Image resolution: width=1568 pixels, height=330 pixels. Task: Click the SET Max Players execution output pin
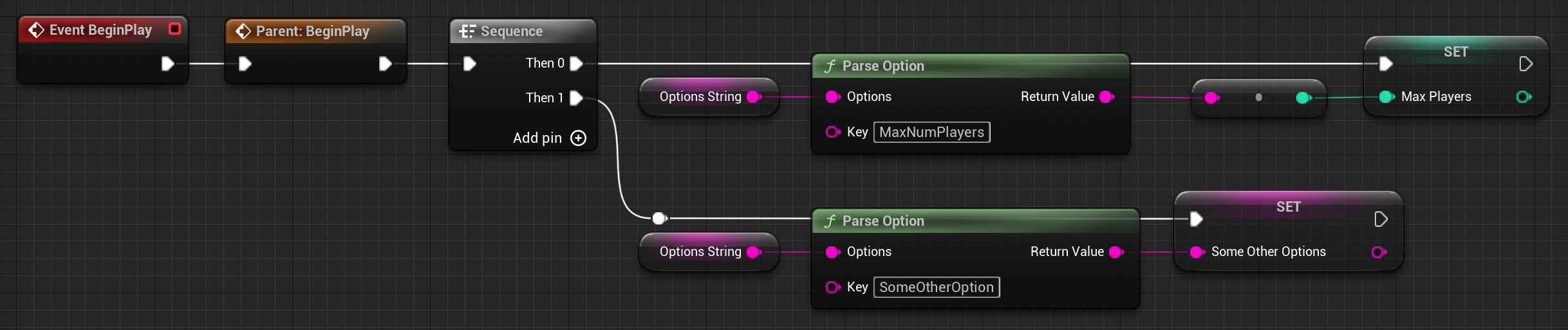[1526, 64]
